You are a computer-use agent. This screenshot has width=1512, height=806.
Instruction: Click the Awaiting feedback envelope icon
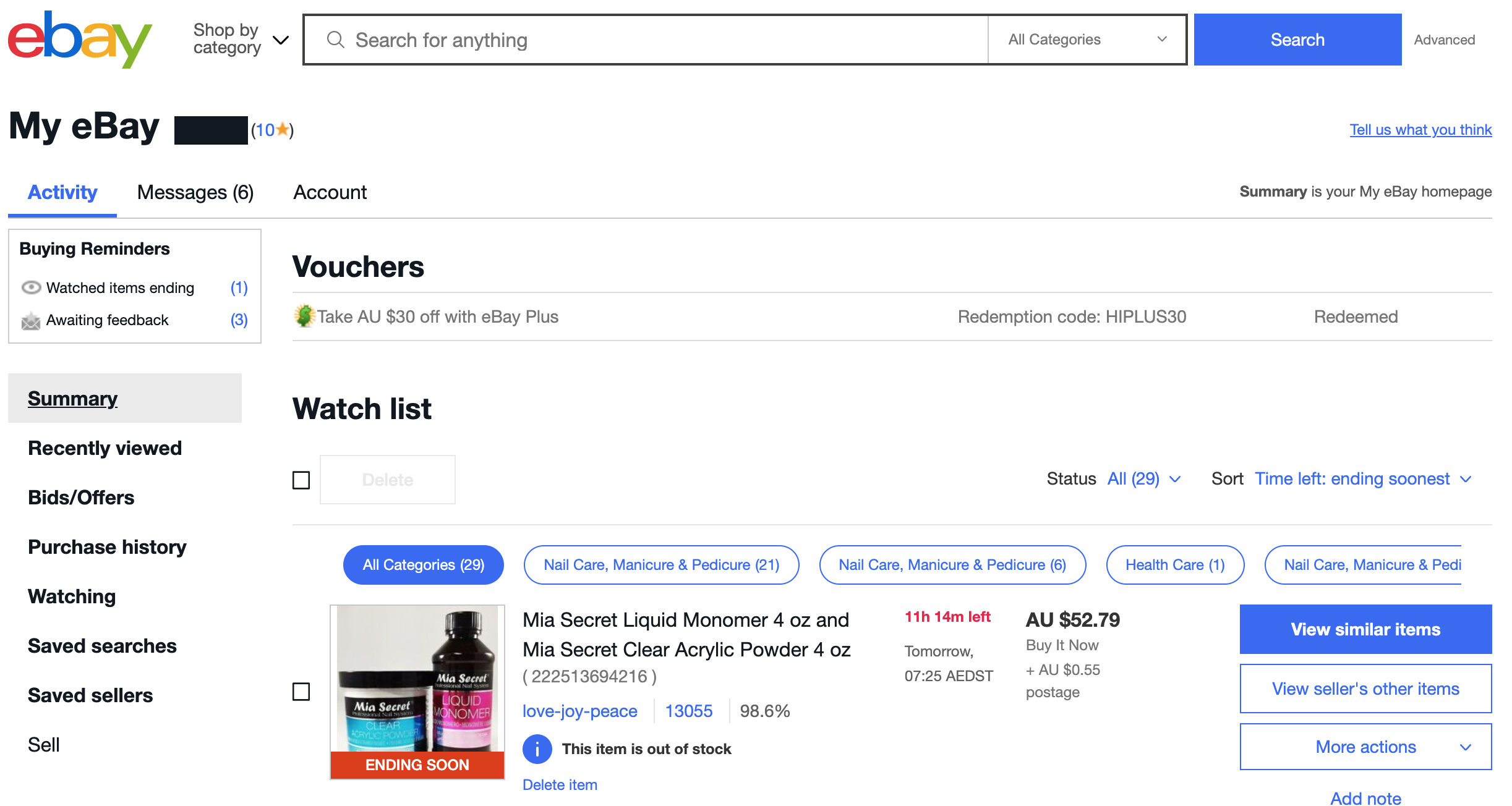click(x=31, y=321)
